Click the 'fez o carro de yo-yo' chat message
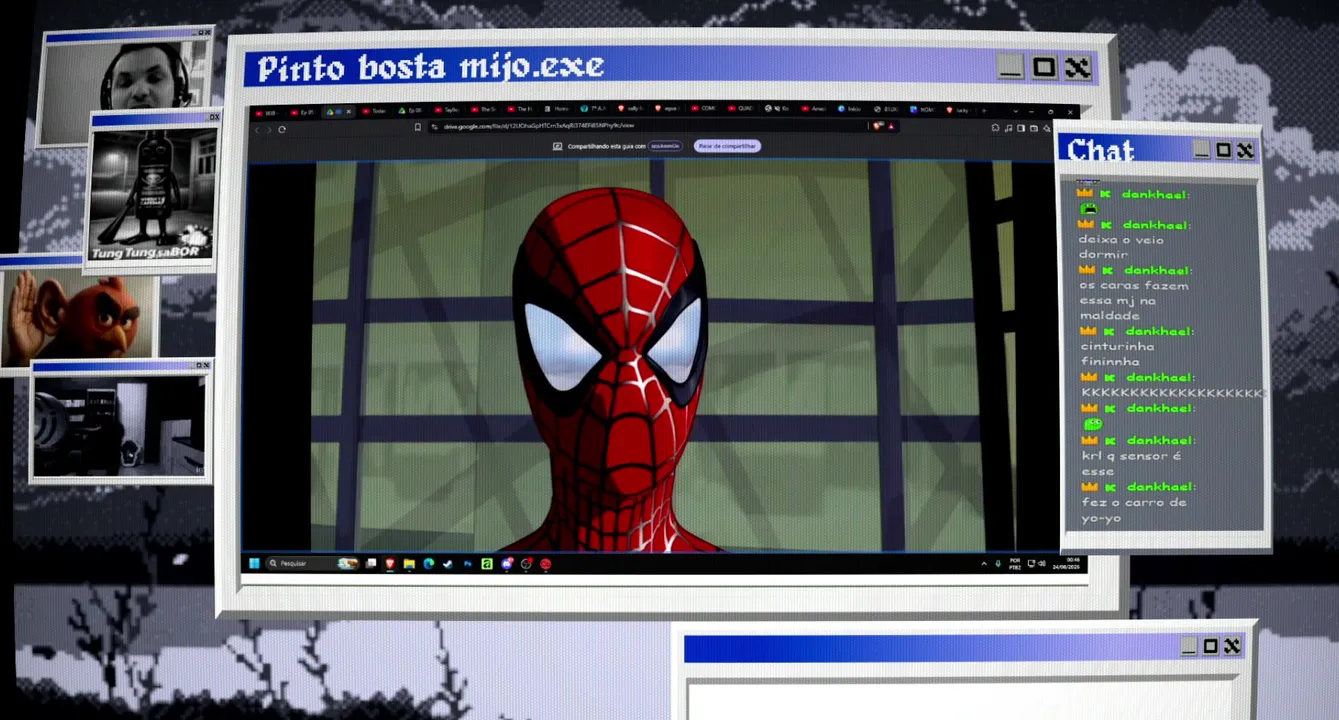 [1133, 510]
